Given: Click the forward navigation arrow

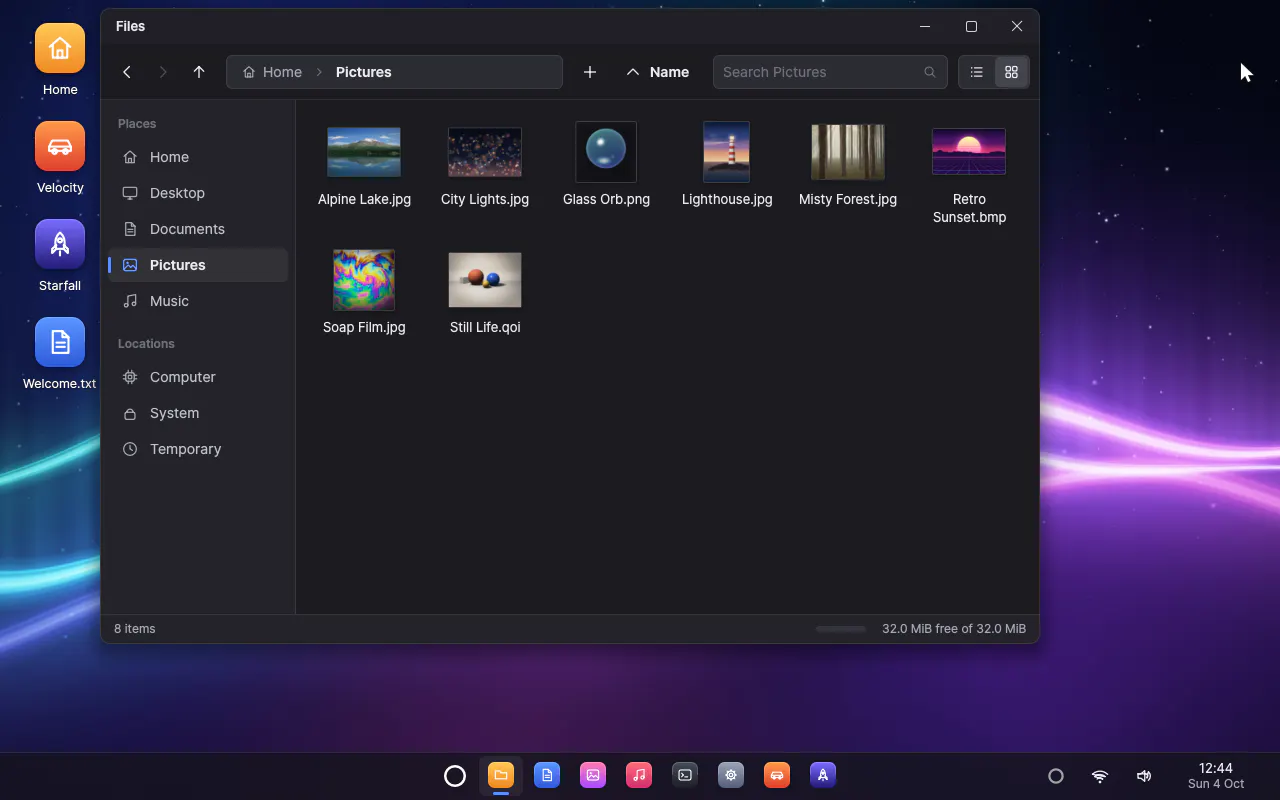Looking at the screenshot, I should click(163, 72).
